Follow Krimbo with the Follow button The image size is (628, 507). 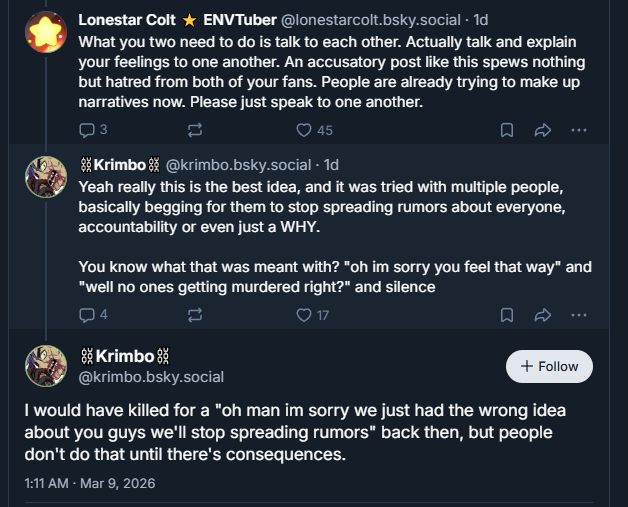pyautogui.click(x=549, y=366)
